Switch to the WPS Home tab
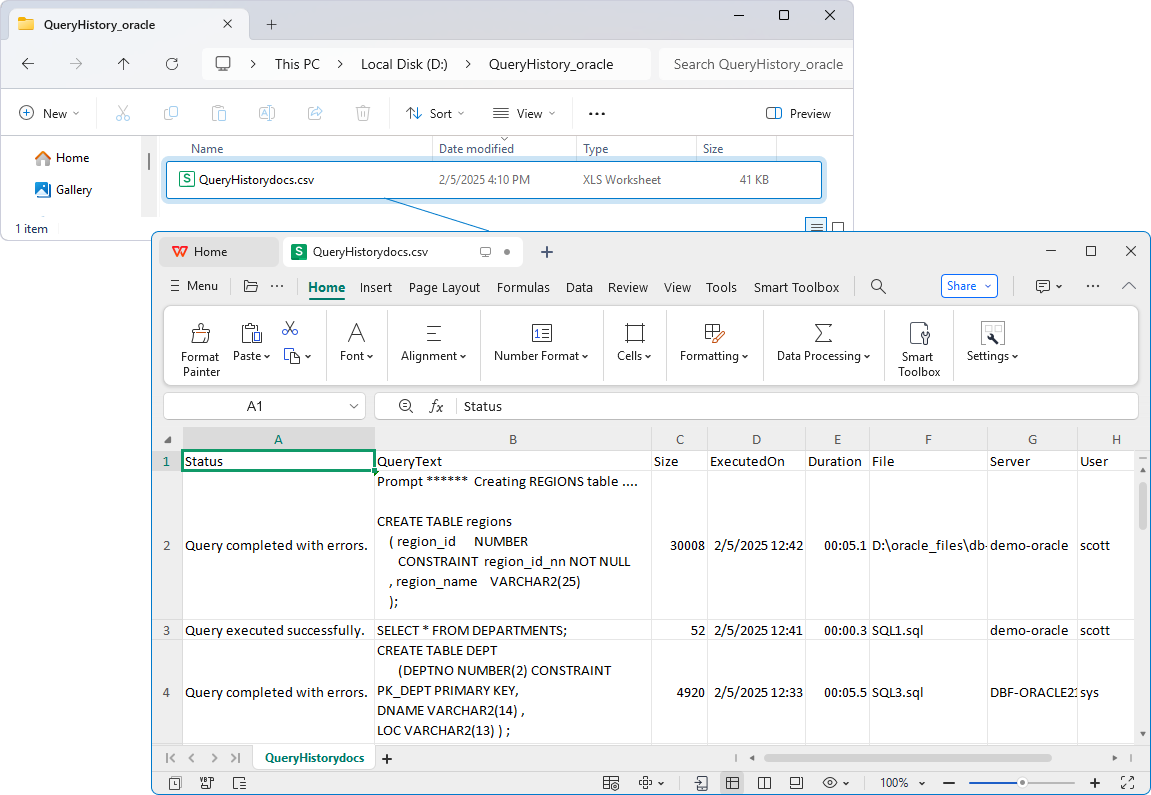 pyautogui.click(x=219, y=252)
